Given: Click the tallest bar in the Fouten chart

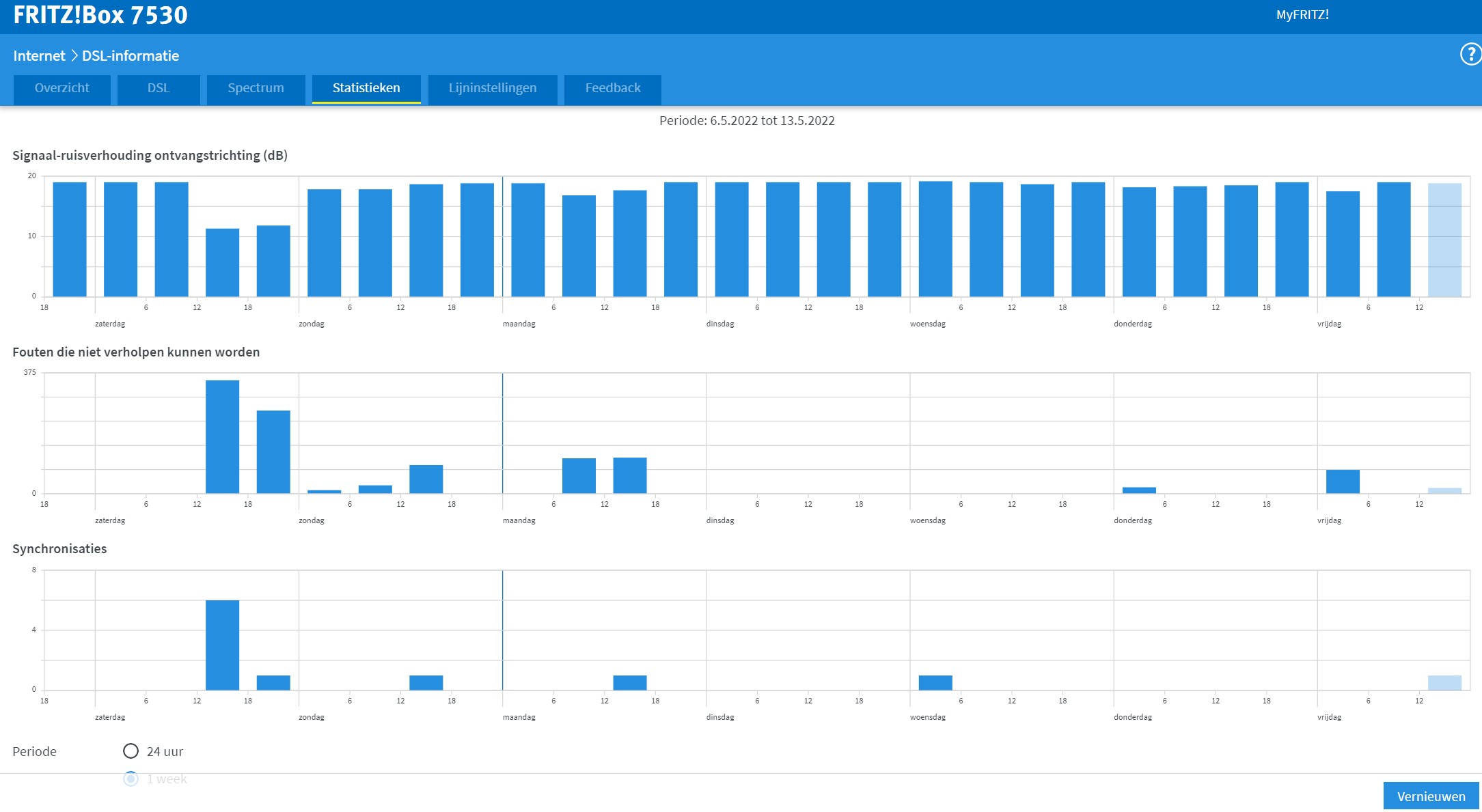Looking at the screenshot, I should pos(223,436).
